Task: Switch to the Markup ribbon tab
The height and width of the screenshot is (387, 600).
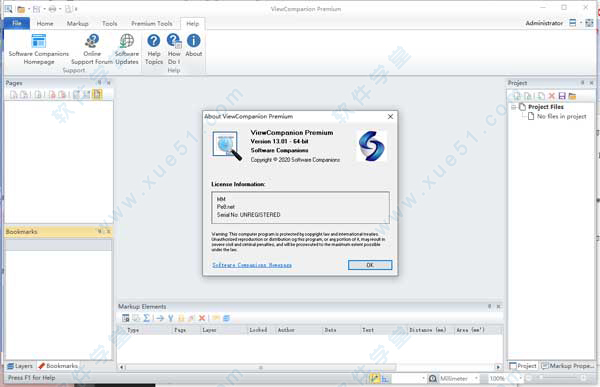Action: coord(77,23)
